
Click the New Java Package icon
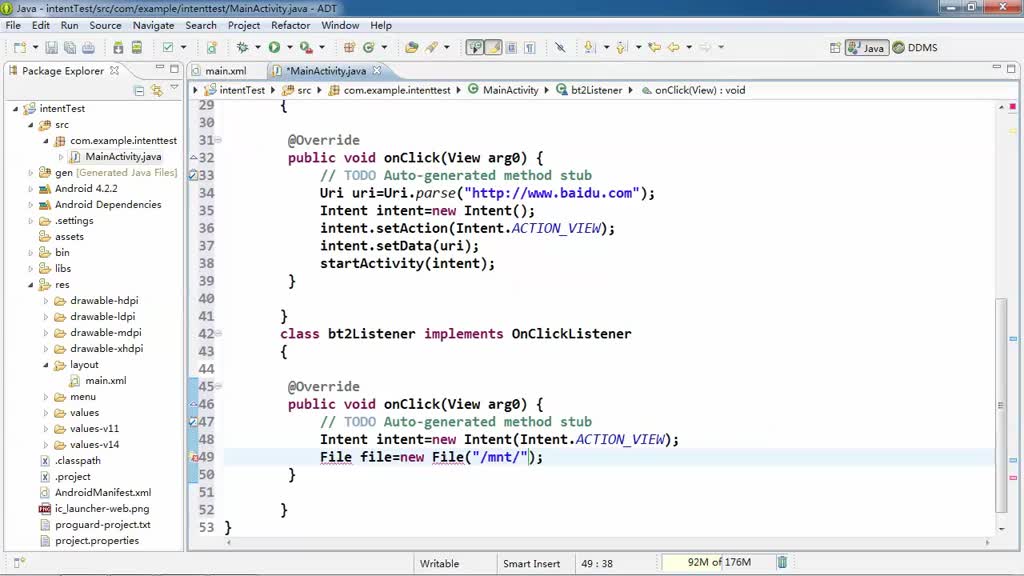click(x=349, y=47)
